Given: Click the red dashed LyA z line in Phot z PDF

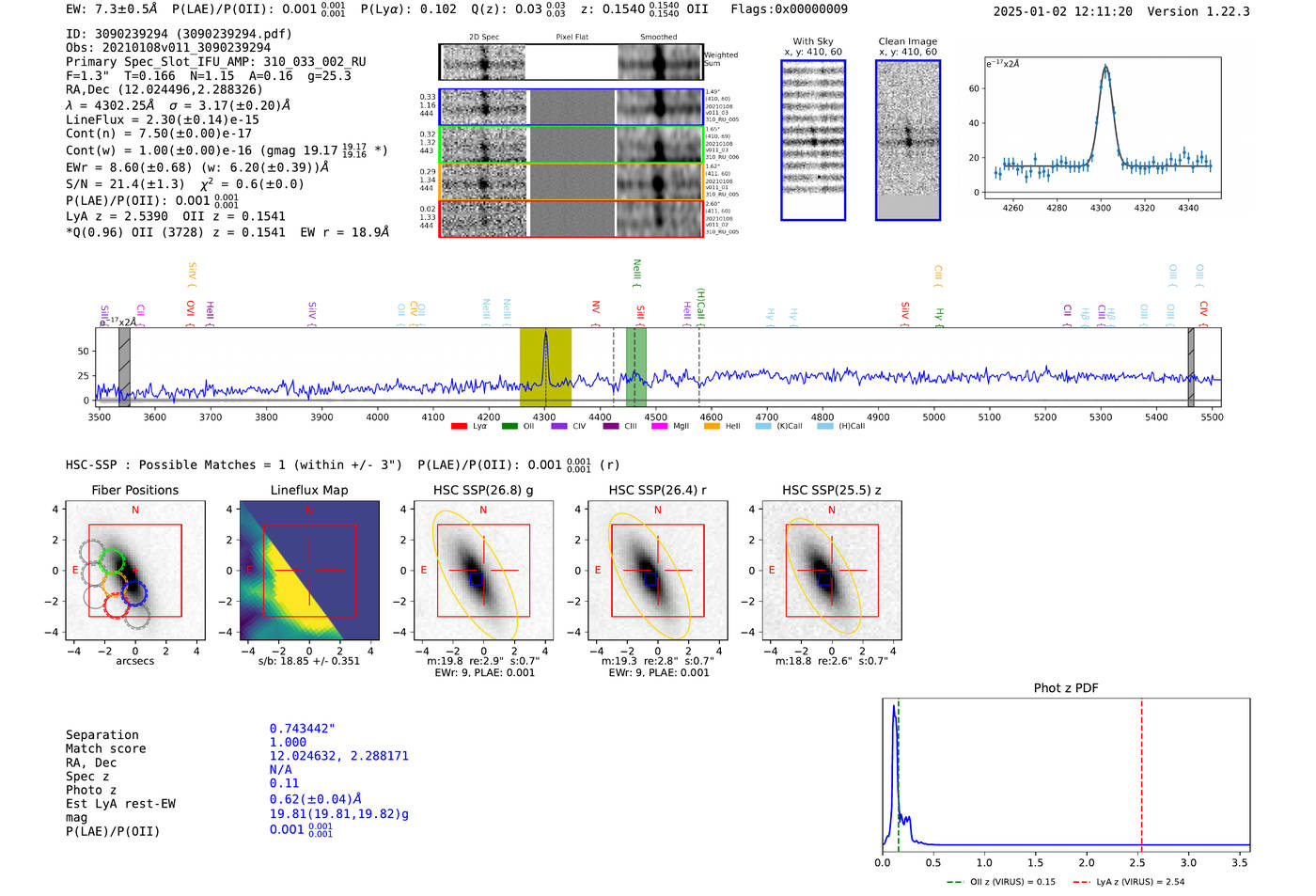Looking at the screenshot, I should click(x=1141, y=775).
